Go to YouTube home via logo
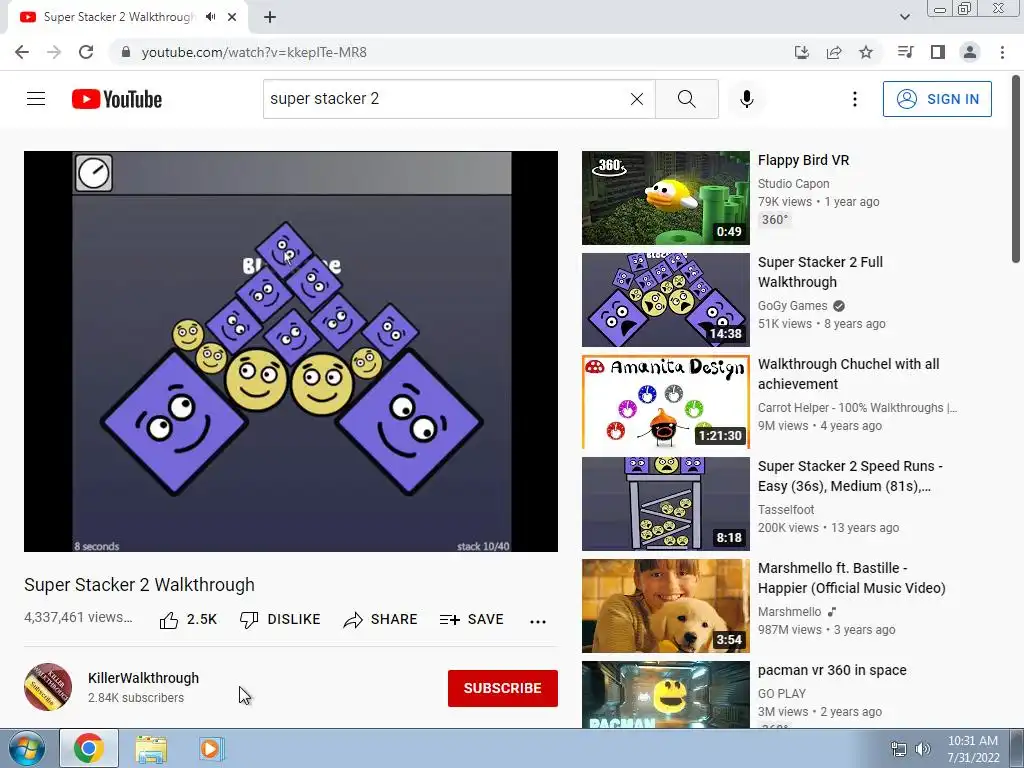 pos(117,99)
